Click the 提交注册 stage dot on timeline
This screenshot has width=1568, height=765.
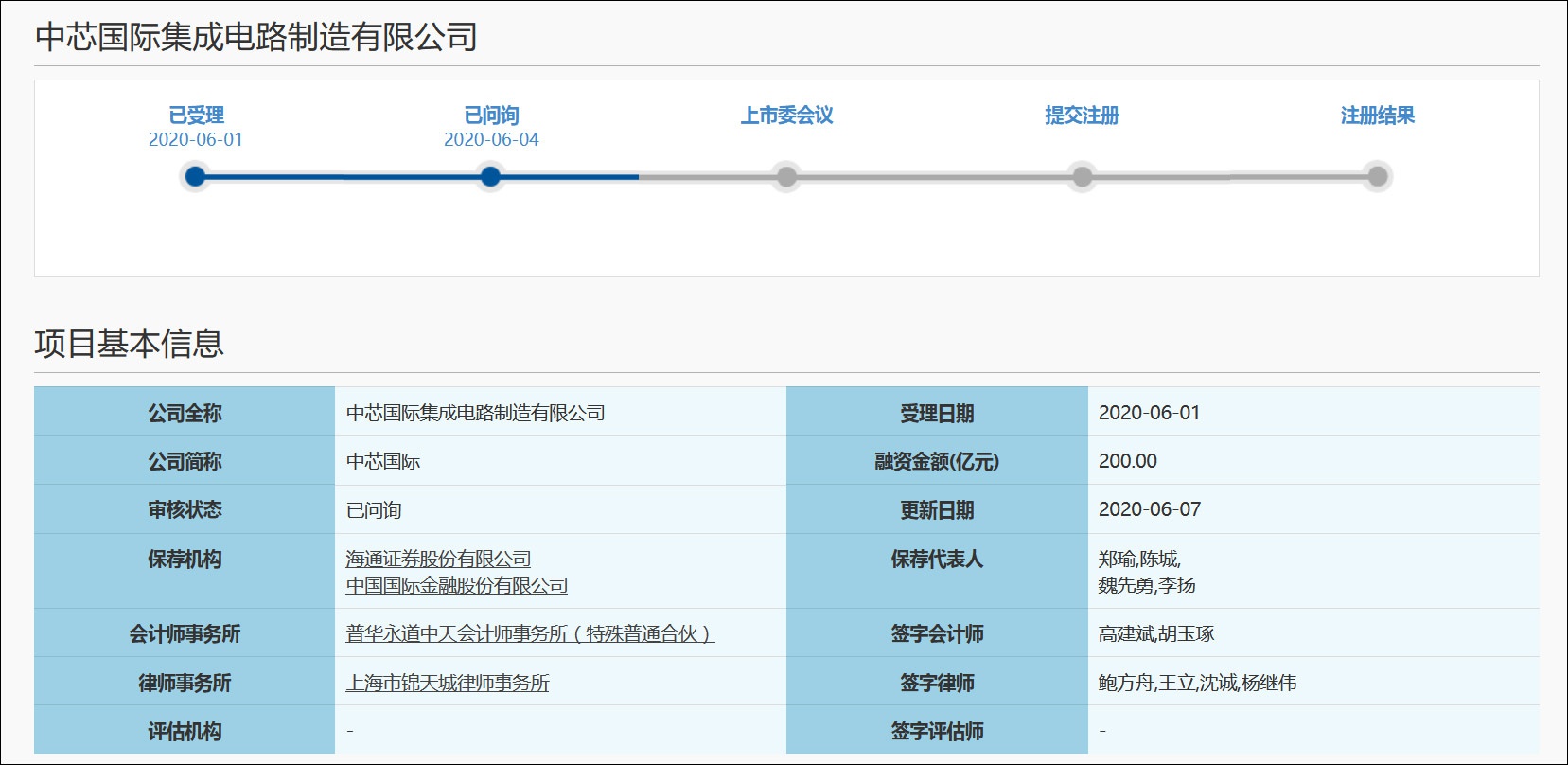(x=1082, y=176)
